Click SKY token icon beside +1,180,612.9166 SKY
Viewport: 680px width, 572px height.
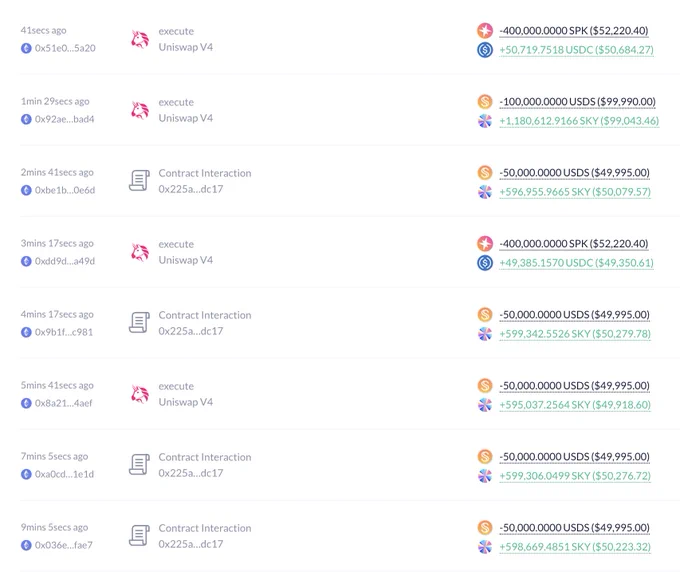pyautogui.click(x=485, y=121)
